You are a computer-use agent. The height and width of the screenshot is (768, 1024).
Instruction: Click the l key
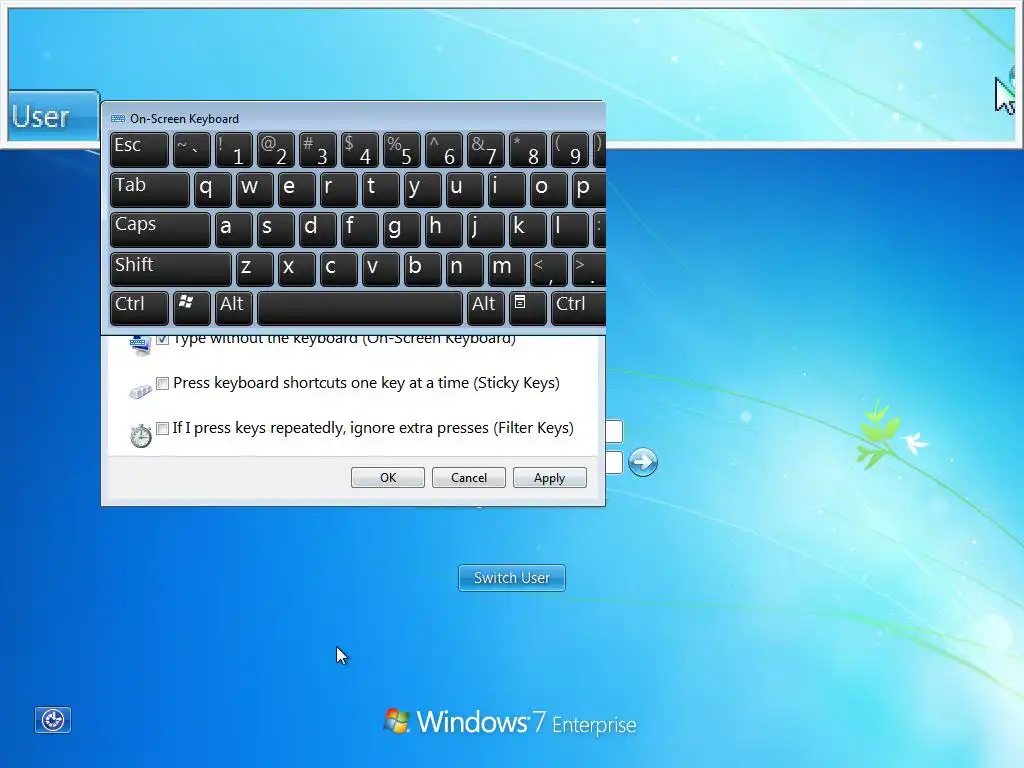[569, 229]
